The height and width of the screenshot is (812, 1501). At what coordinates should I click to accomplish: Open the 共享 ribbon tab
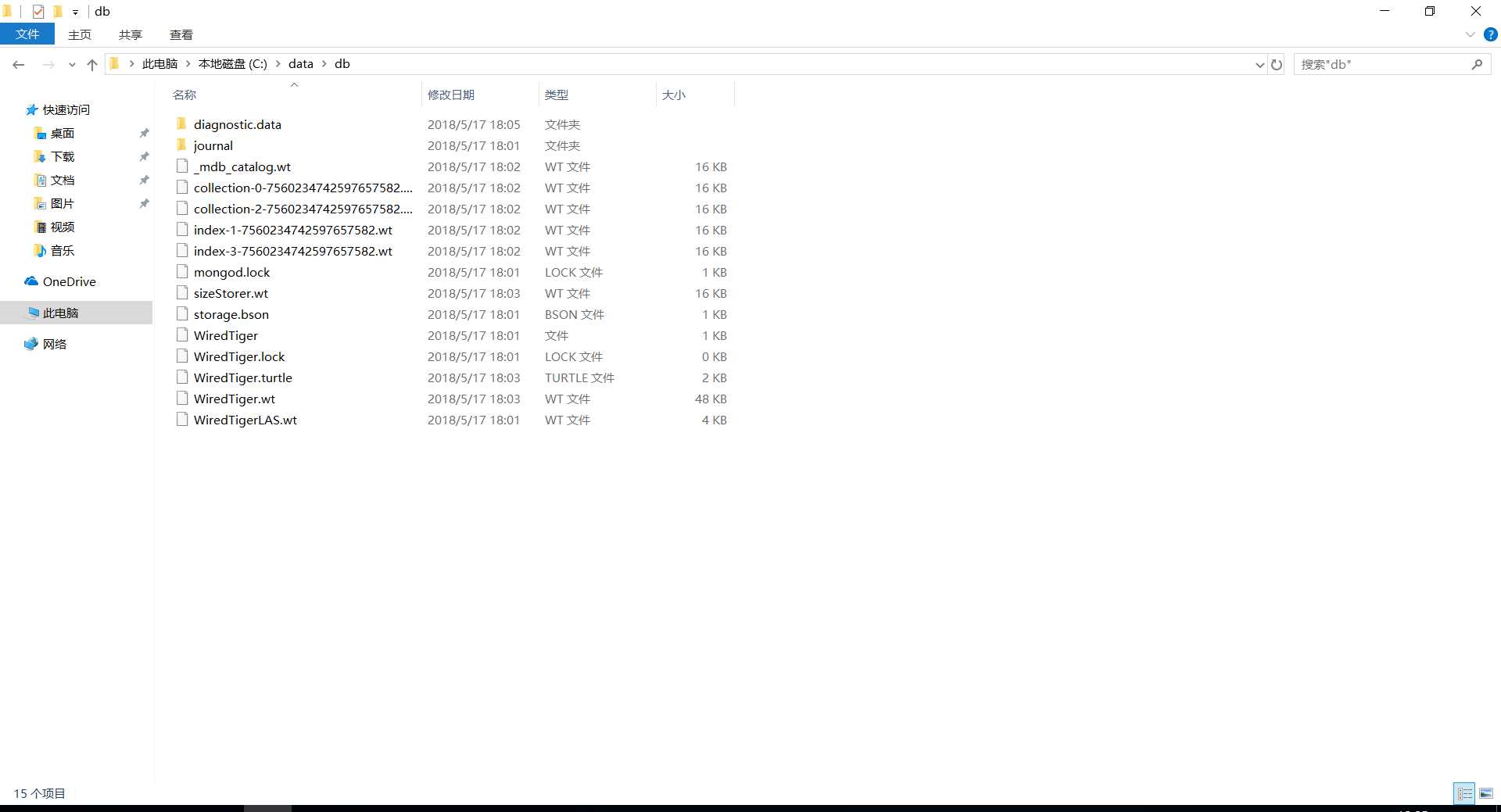click(131, 34)
